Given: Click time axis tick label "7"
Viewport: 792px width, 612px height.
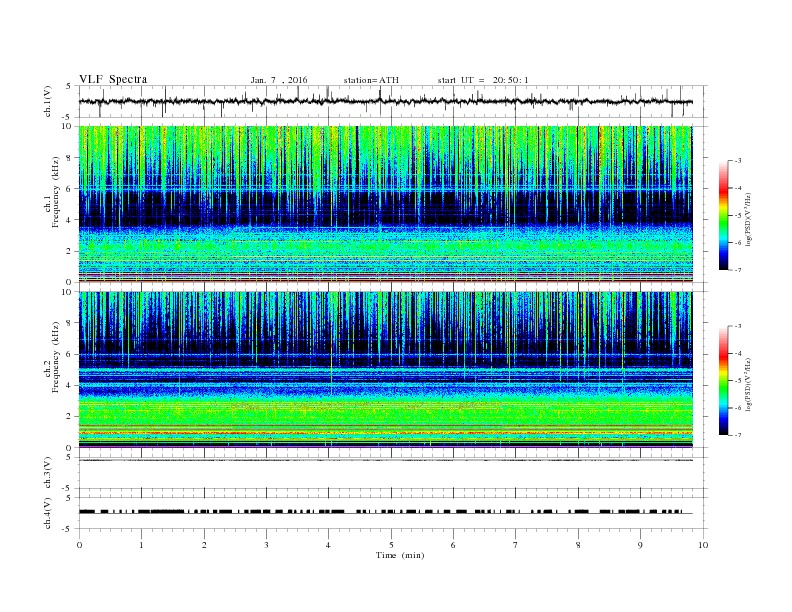Looking at the screenshot, I should tap(516, 545).
